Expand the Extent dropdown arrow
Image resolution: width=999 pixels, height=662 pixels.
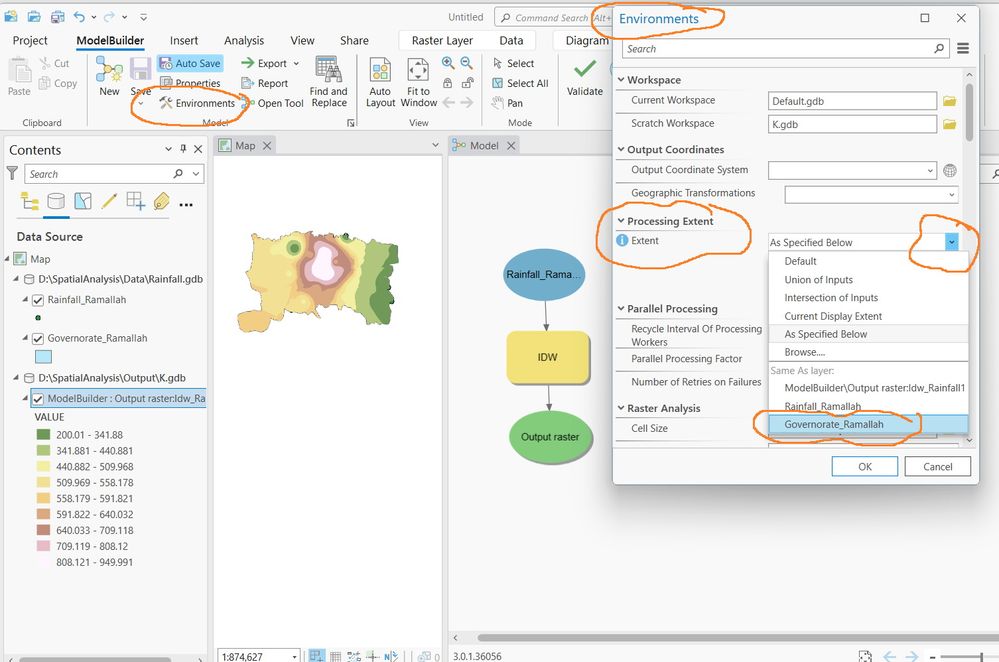951,241
